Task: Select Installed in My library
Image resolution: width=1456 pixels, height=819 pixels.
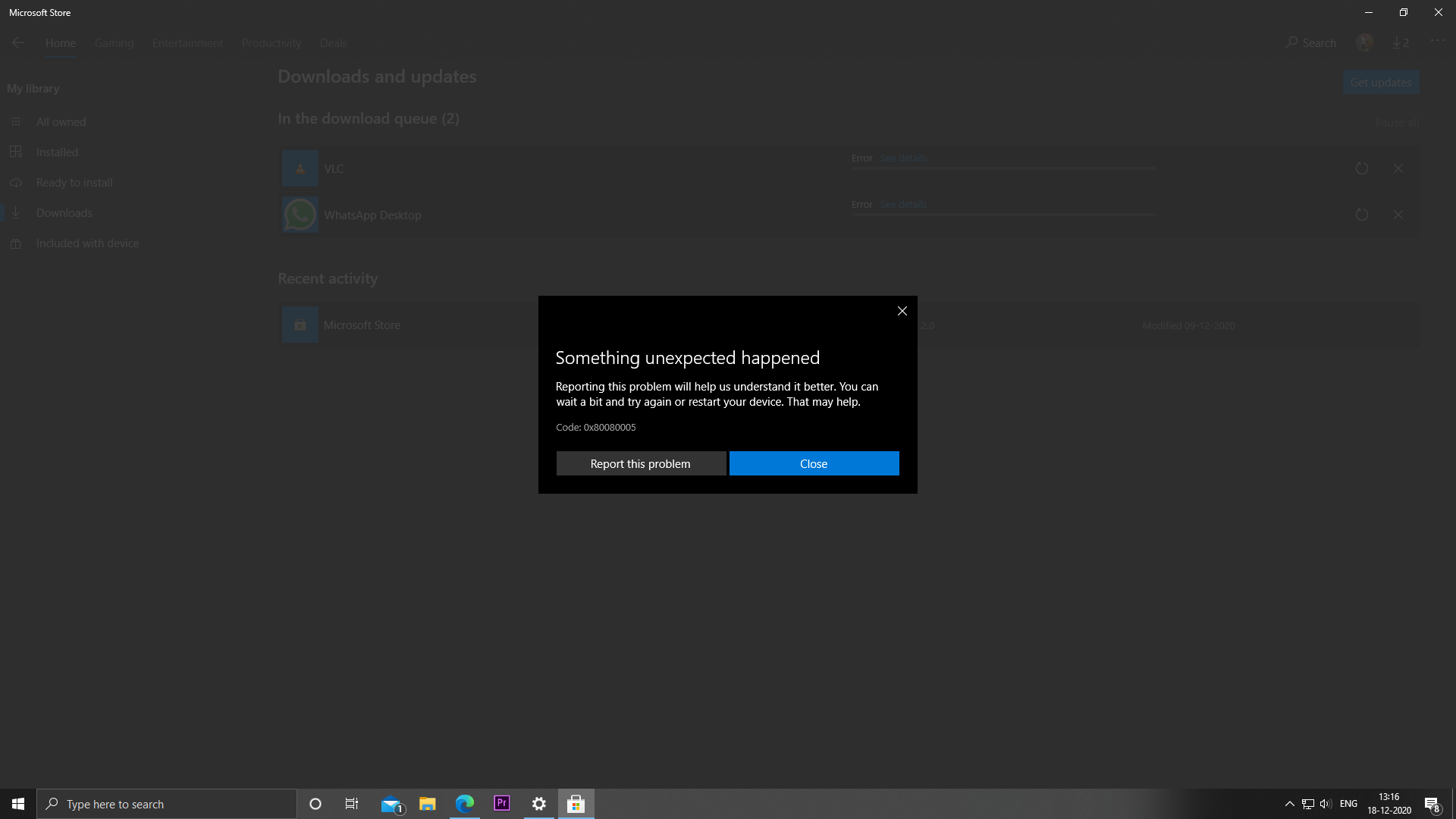Action: 57,152
